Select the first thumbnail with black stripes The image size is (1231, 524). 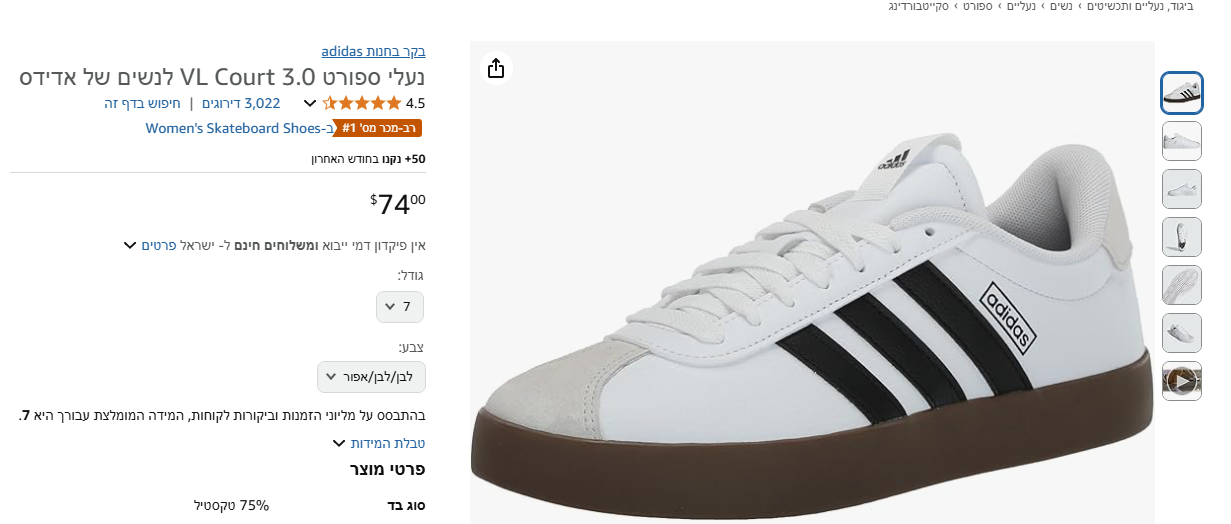[1181, 93]
